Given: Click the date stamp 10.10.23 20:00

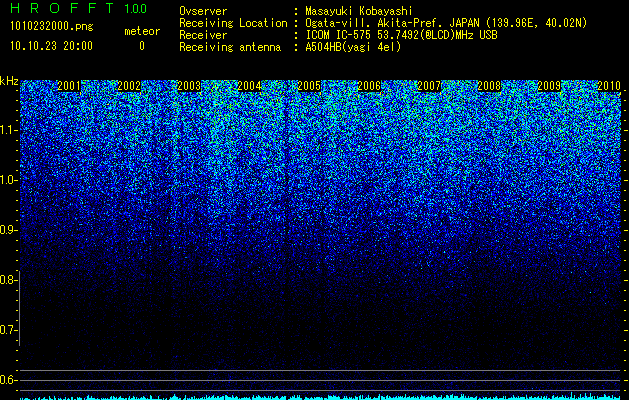Looking at the screenshot, I should (52, 46).
